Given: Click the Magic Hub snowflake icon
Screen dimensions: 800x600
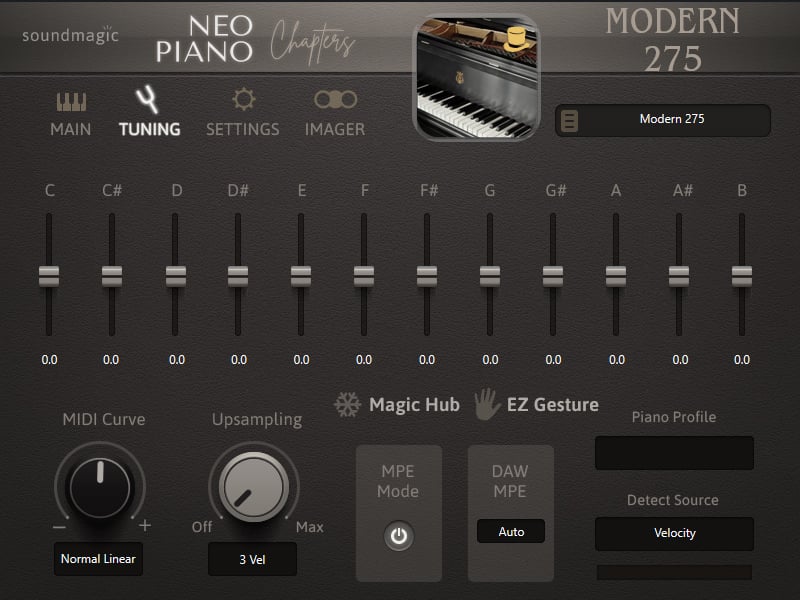Looking at the screenshot, I should [x=347, y=405].
